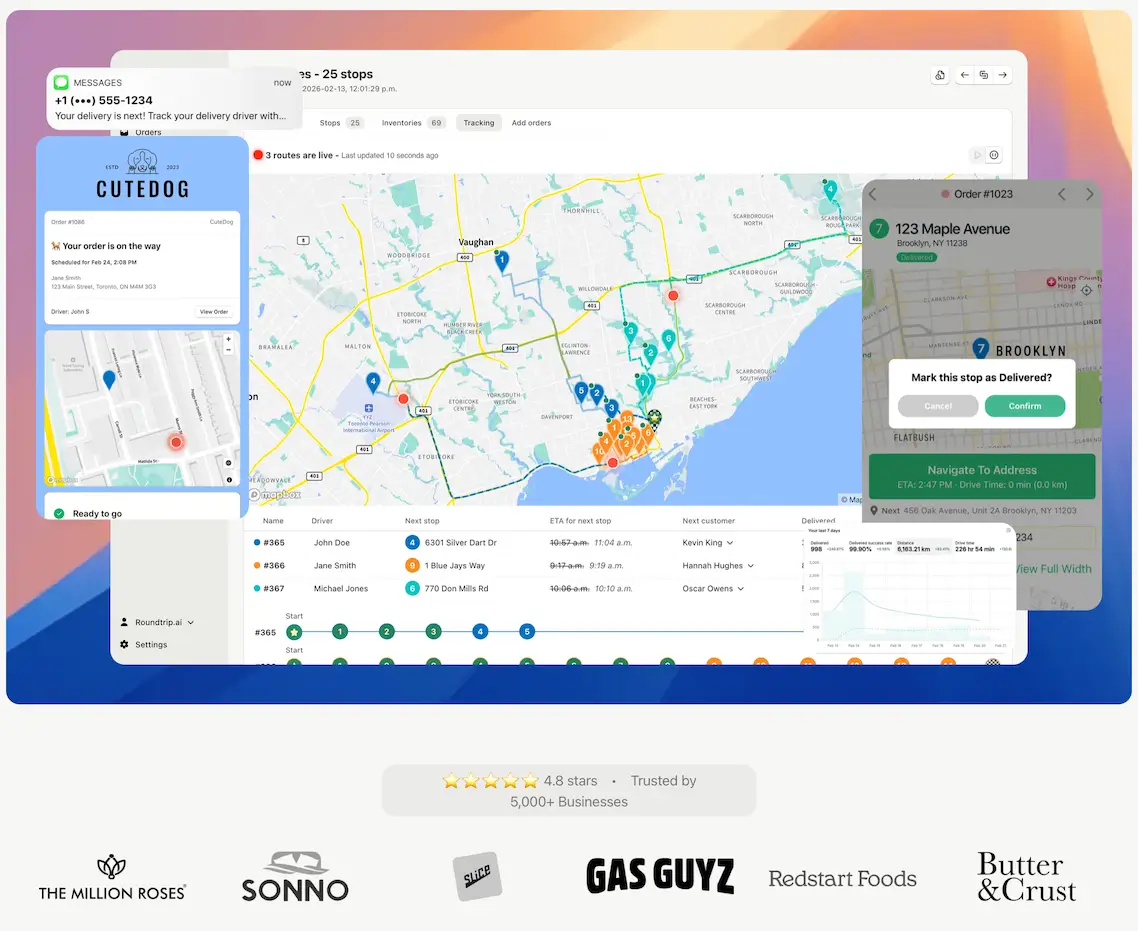Confirm marking the stop as Delivered
The width and height of the screenshot is (1138, 931).
point(1025,406)
